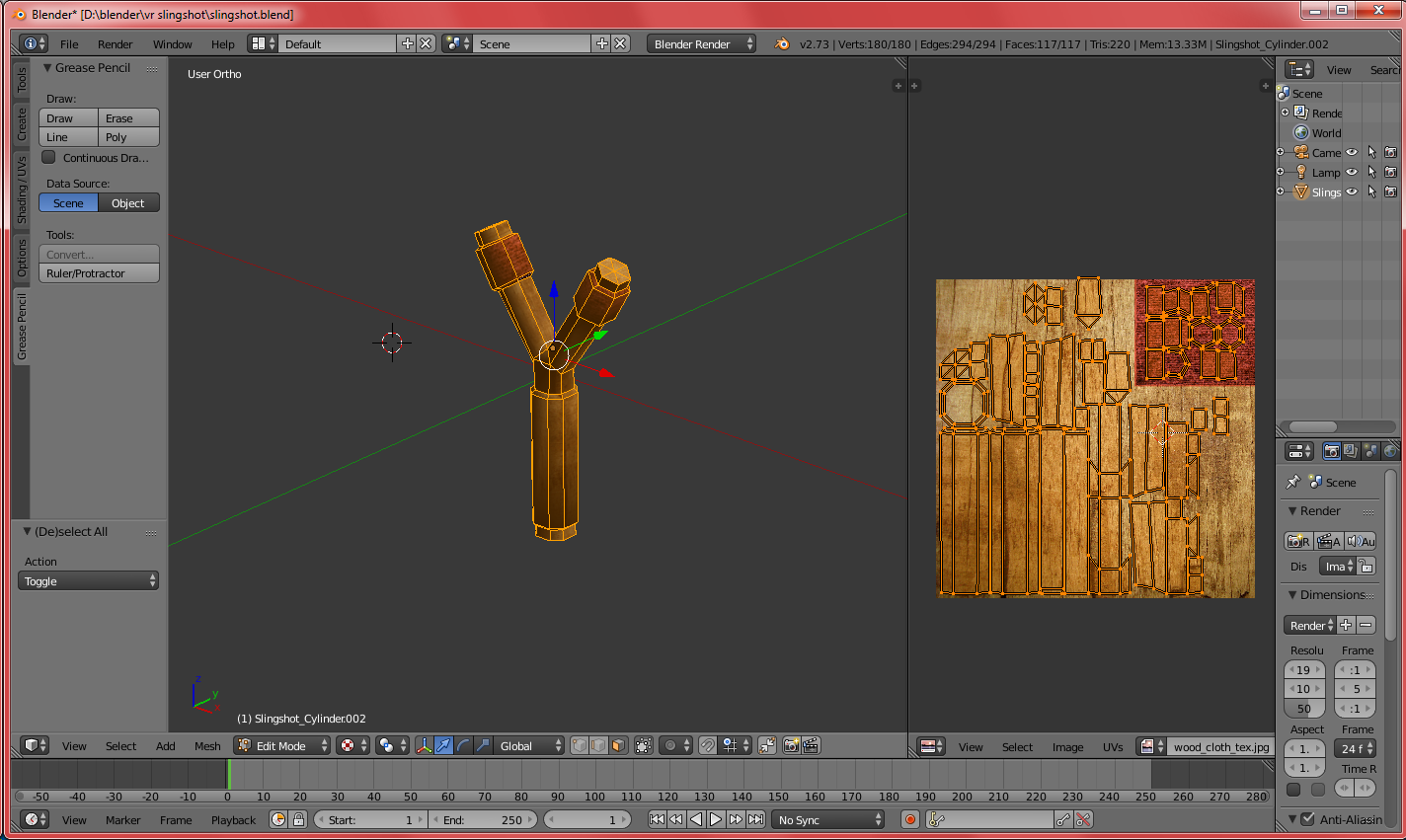
Task: Switch to edge select mode
Action: pos(598,745)
